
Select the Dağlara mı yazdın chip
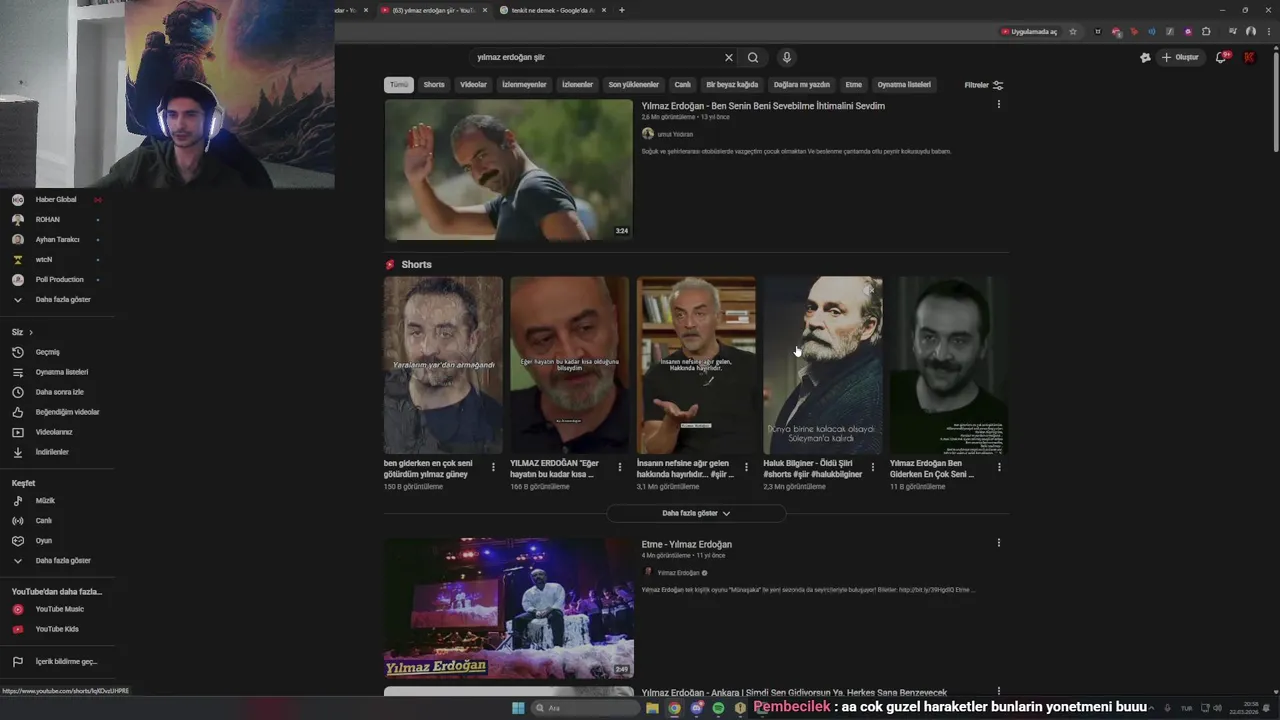coord(802,85)
